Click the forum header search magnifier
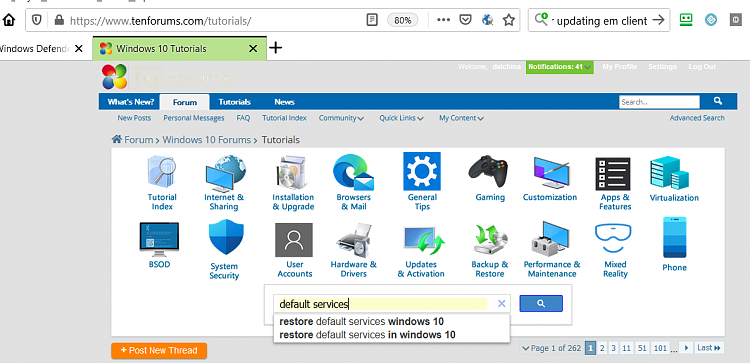The width and height of the screenshot is (750, 363). click(x=718, y=101)
